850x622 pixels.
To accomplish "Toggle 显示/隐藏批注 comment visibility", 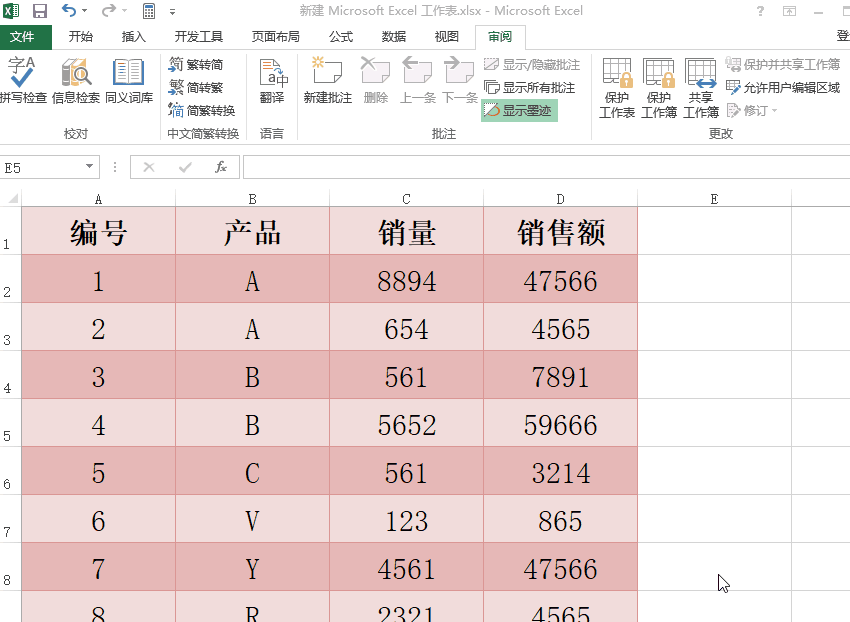I will point(528,66).
